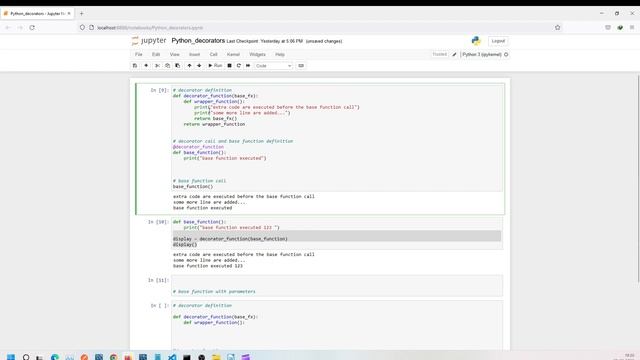The image size is (640, 360).
Task: Open Windows taskbar search
Action: [26, 357]
